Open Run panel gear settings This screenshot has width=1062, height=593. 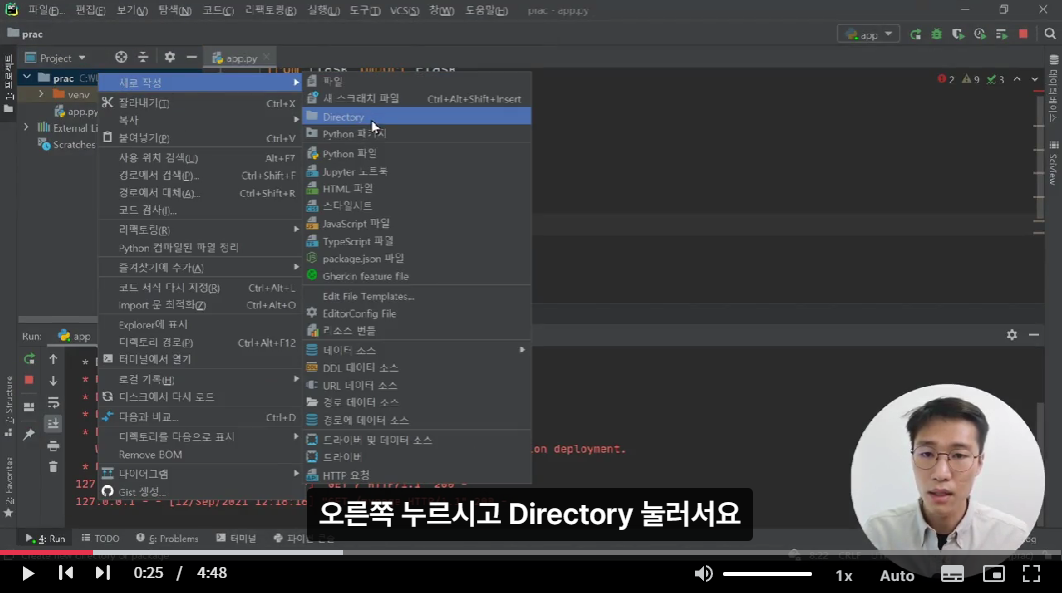(1012, 335)
